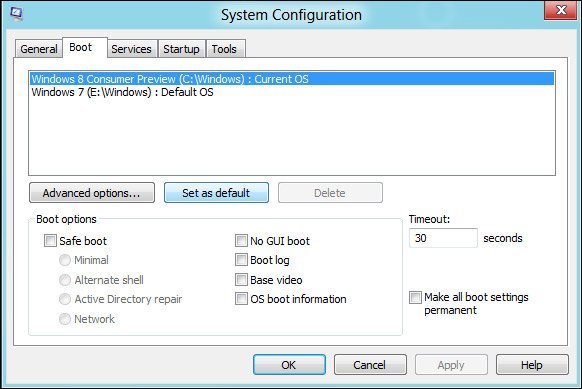
Task: Check OS boot information option
Action: (241, 299)
